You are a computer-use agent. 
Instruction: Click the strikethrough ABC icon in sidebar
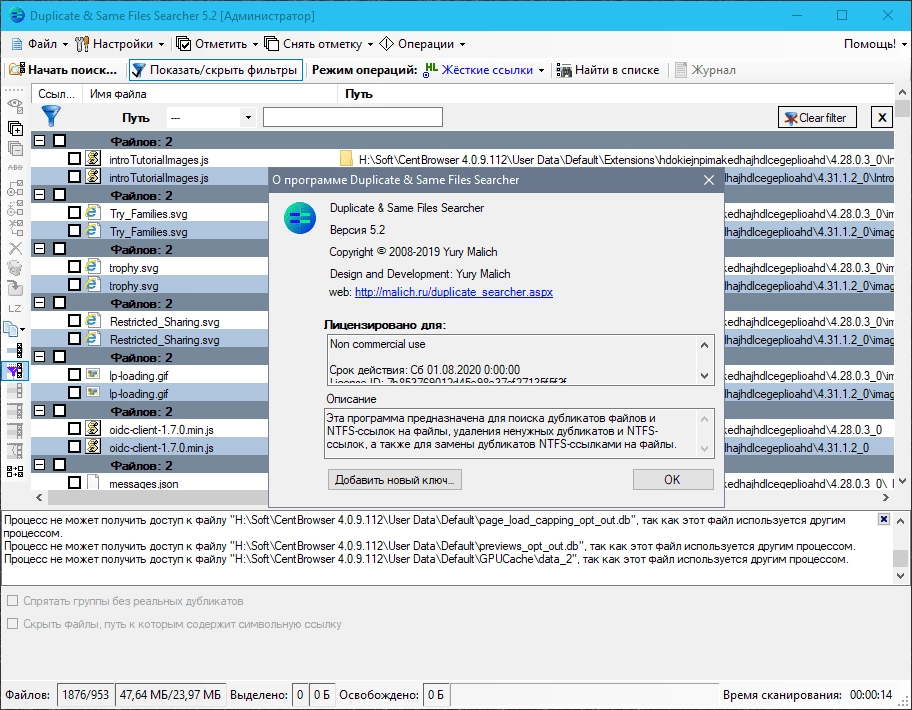[15, 167]
